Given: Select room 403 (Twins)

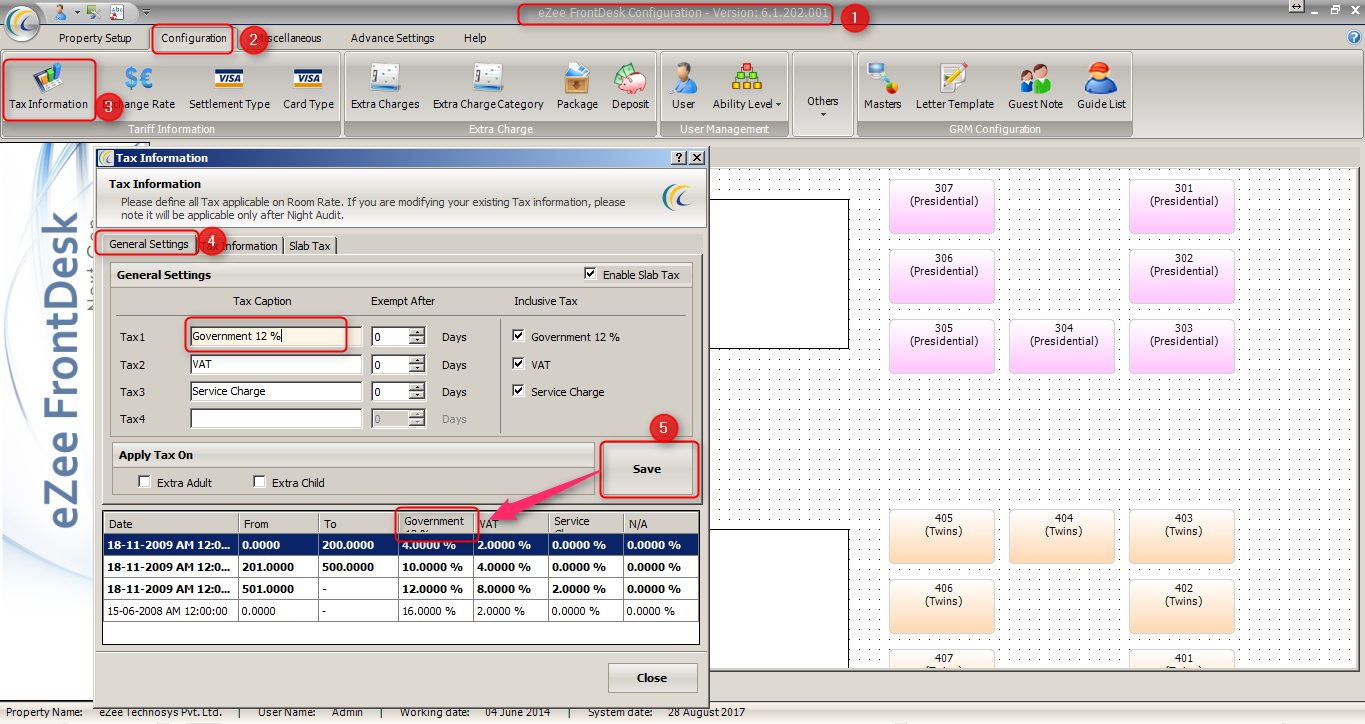Looking at the screenshot, I should (1183, 536).
